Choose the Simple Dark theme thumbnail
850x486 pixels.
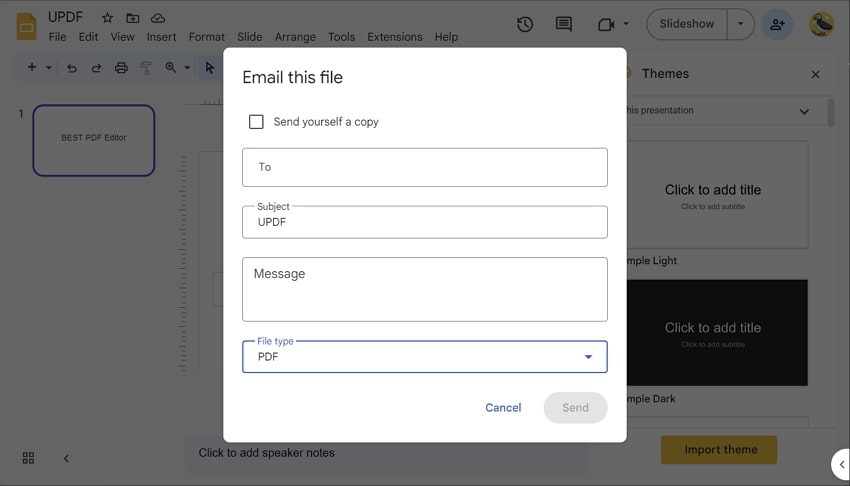click(x=717, y=333)
